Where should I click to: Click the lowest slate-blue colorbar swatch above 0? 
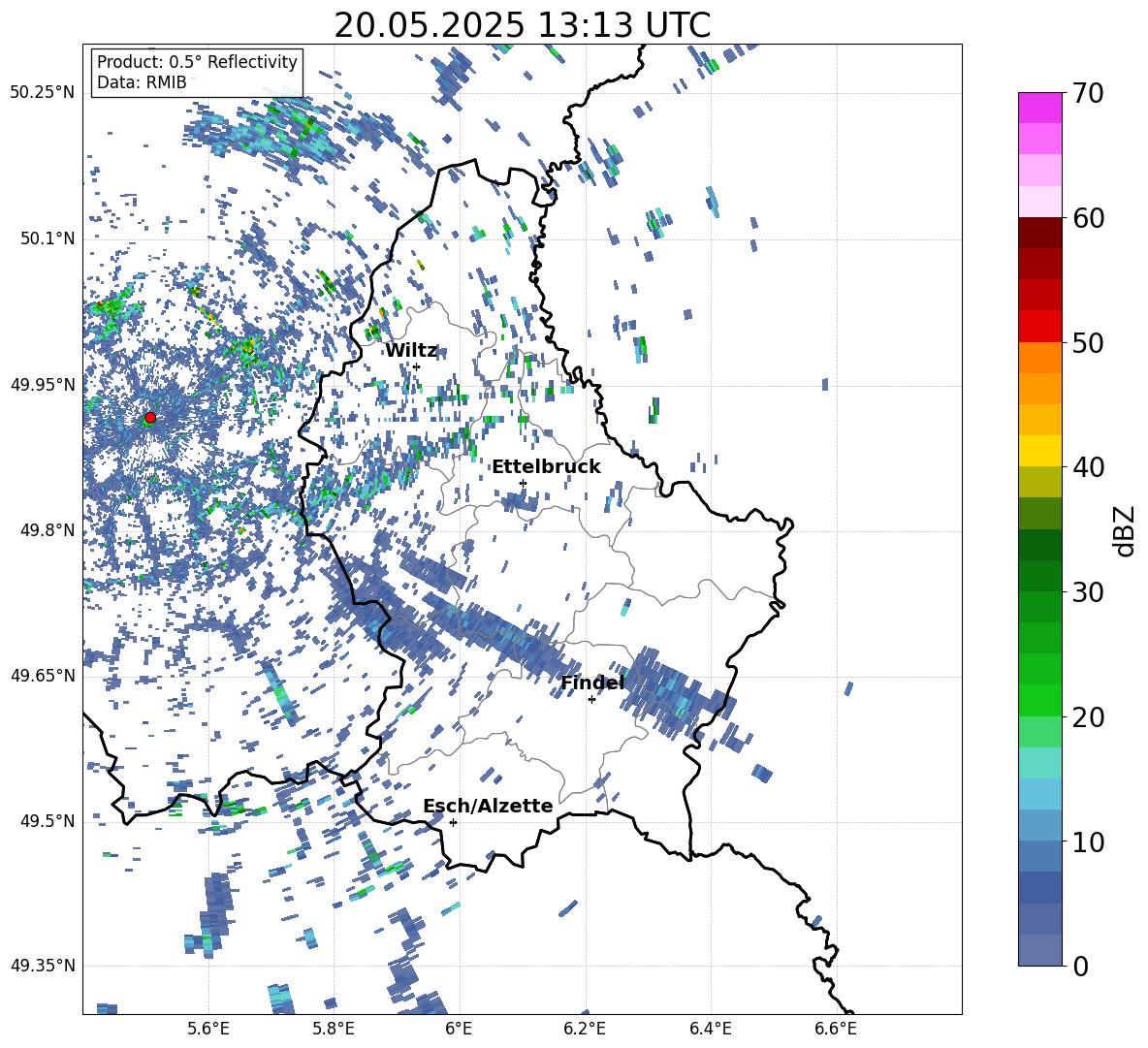pos(1039,950)
